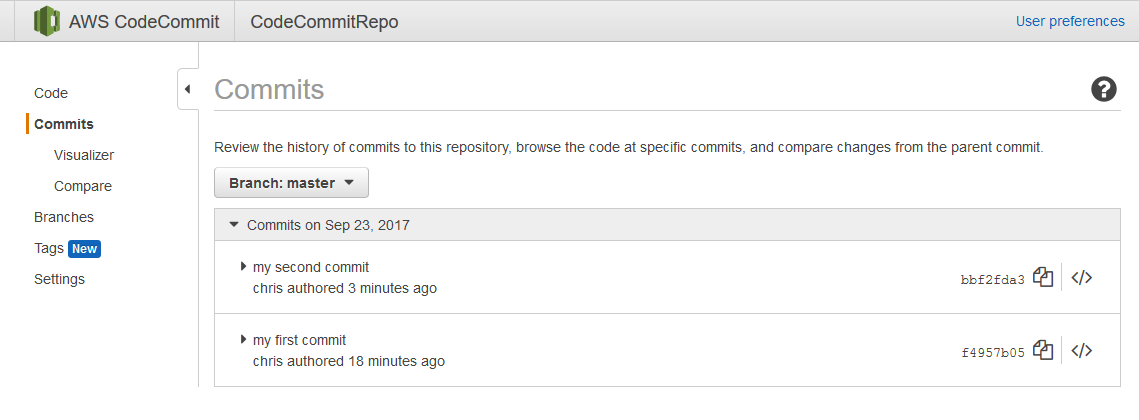The width and height of the screenshot is (1139, 420).
Task: Open the Code navigation item
Action: (51, 93)
